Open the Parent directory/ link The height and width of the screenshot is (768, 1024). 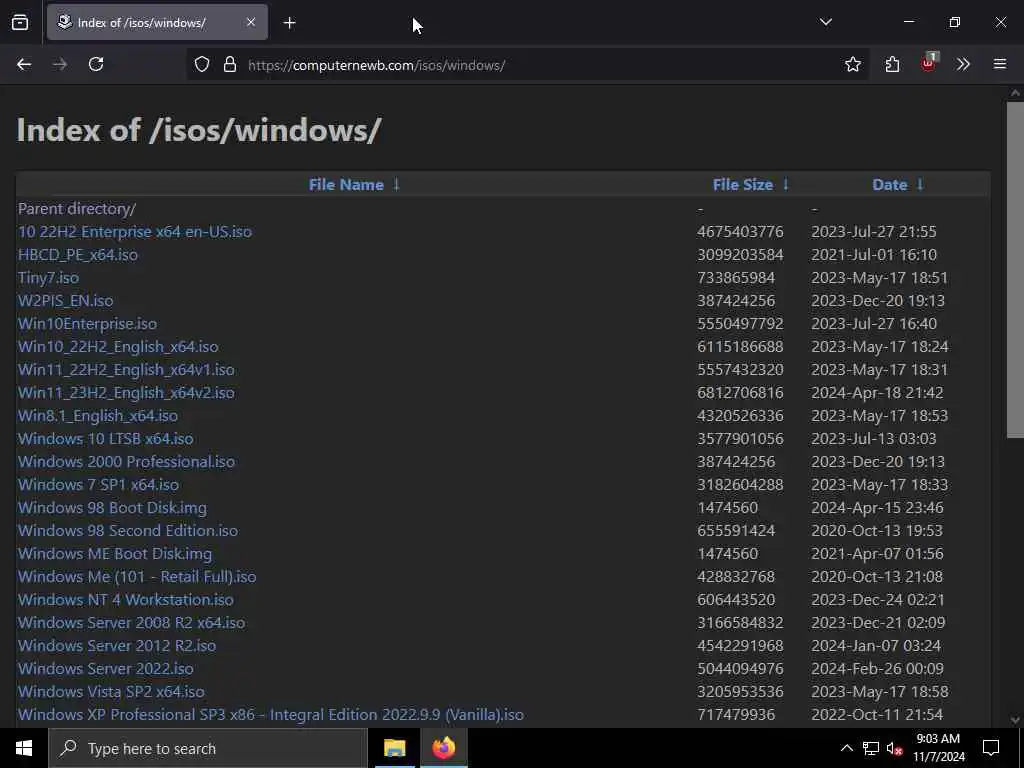tap(77, 208)
